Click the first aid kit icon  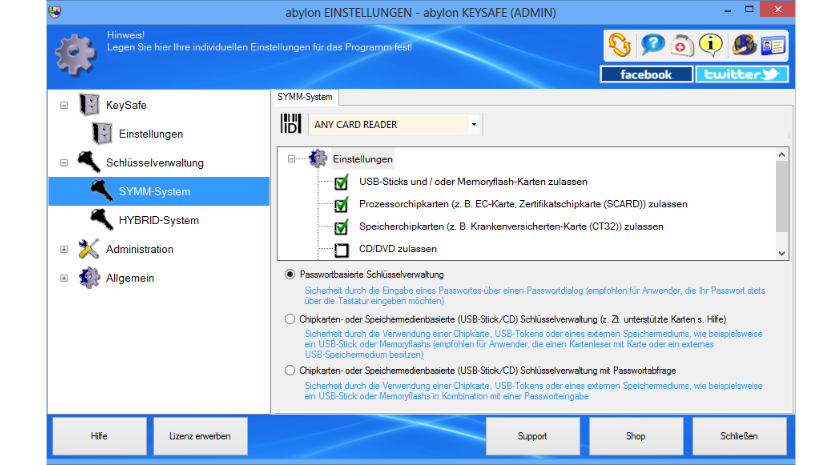(x=682, y=45)
